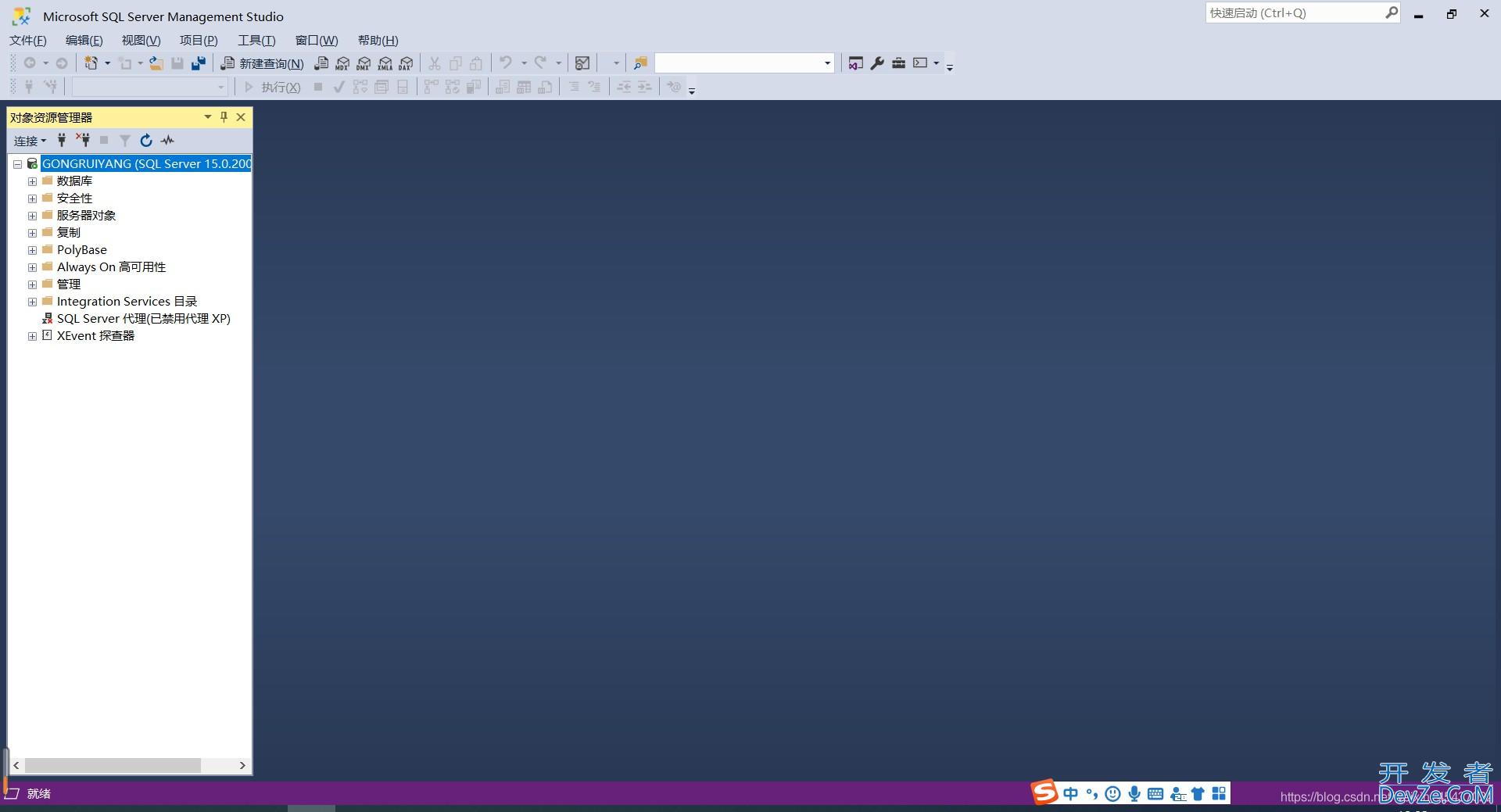Click the Activity Monitor toolbar icon
Screen dimensions: 1501x812
[582, 63]
